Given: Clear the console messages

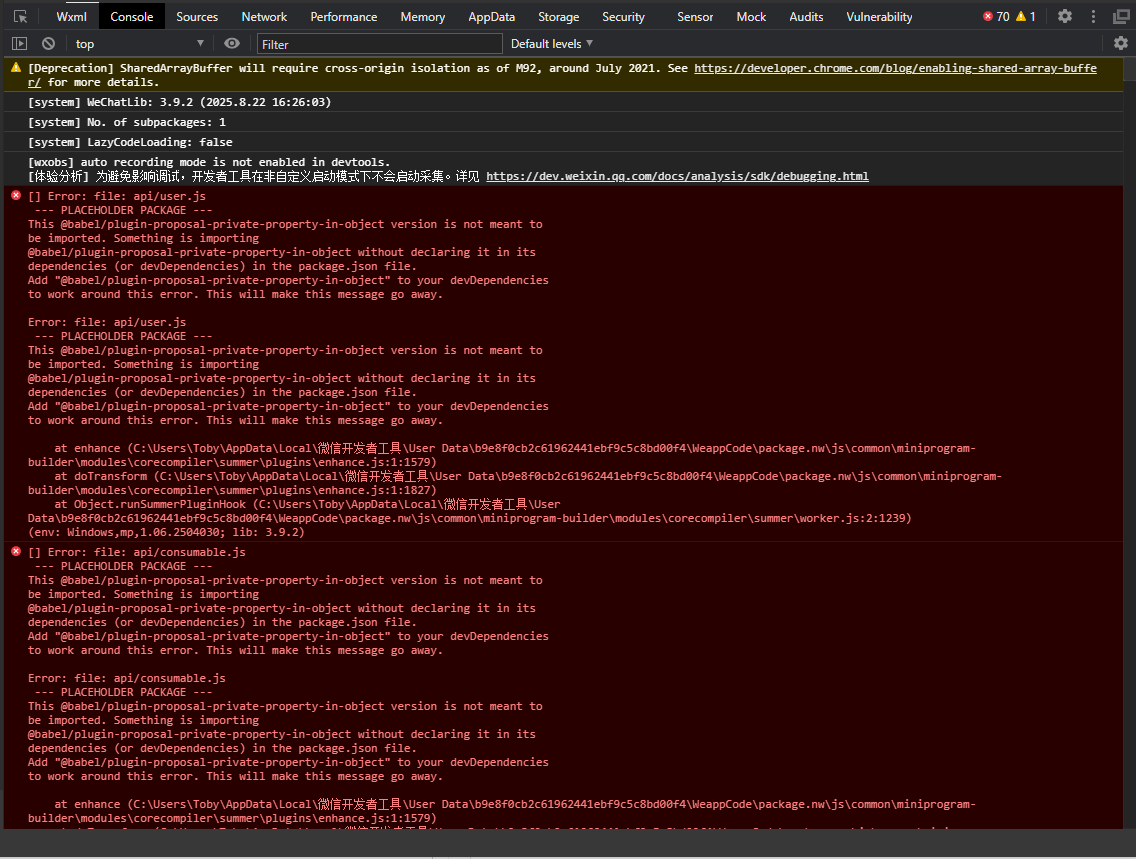Looking at the screenshot, I should (48, 44).
